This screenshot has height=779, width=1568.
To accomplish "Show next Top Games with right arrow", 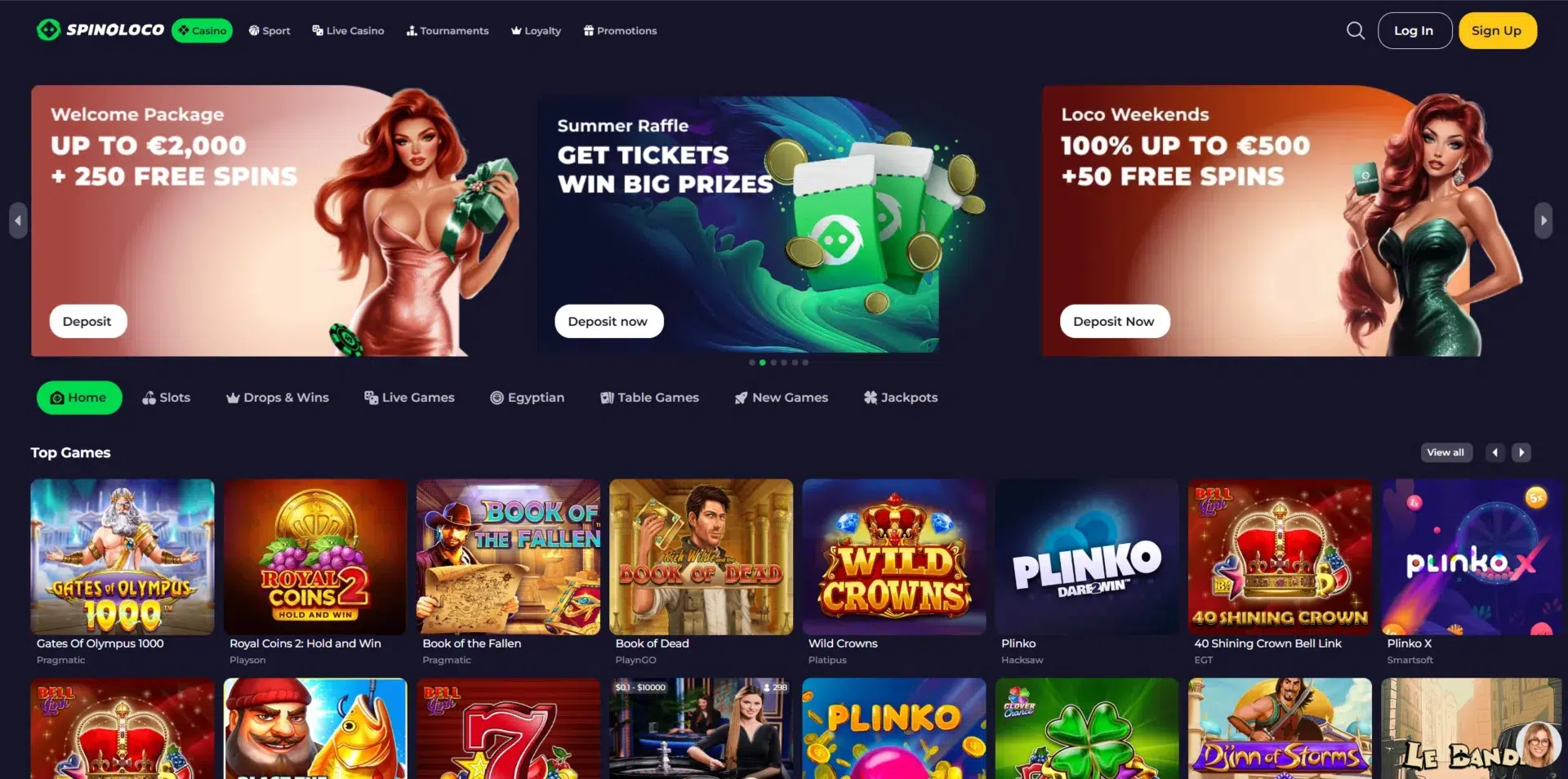I will click(1521, 452).
